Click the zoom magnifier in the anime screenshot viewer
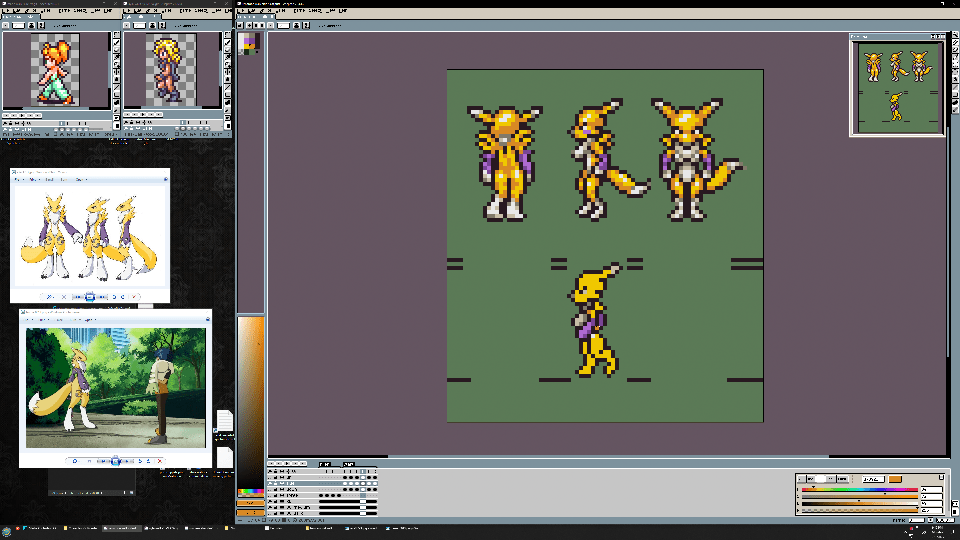The width and height of the screenshot is (960, 540). point(74,461)
